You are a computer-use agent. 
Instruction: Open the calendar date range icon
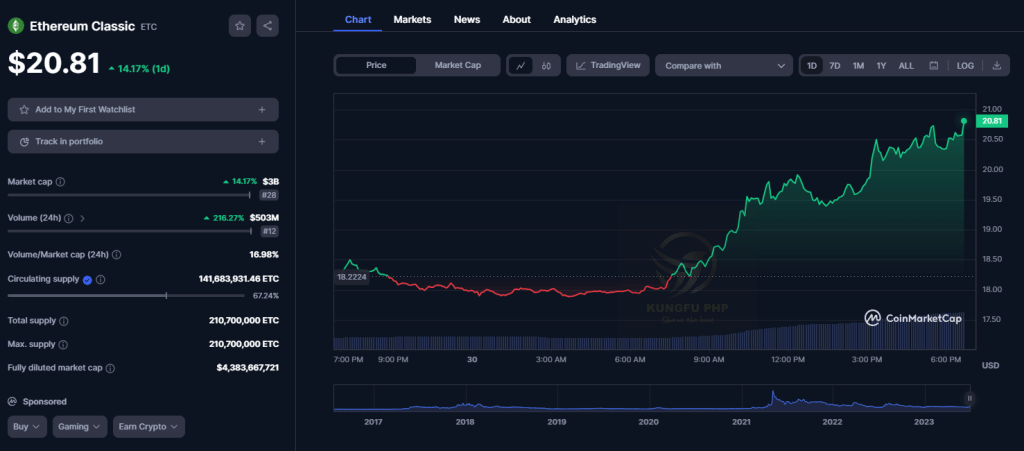pos(934,65)
